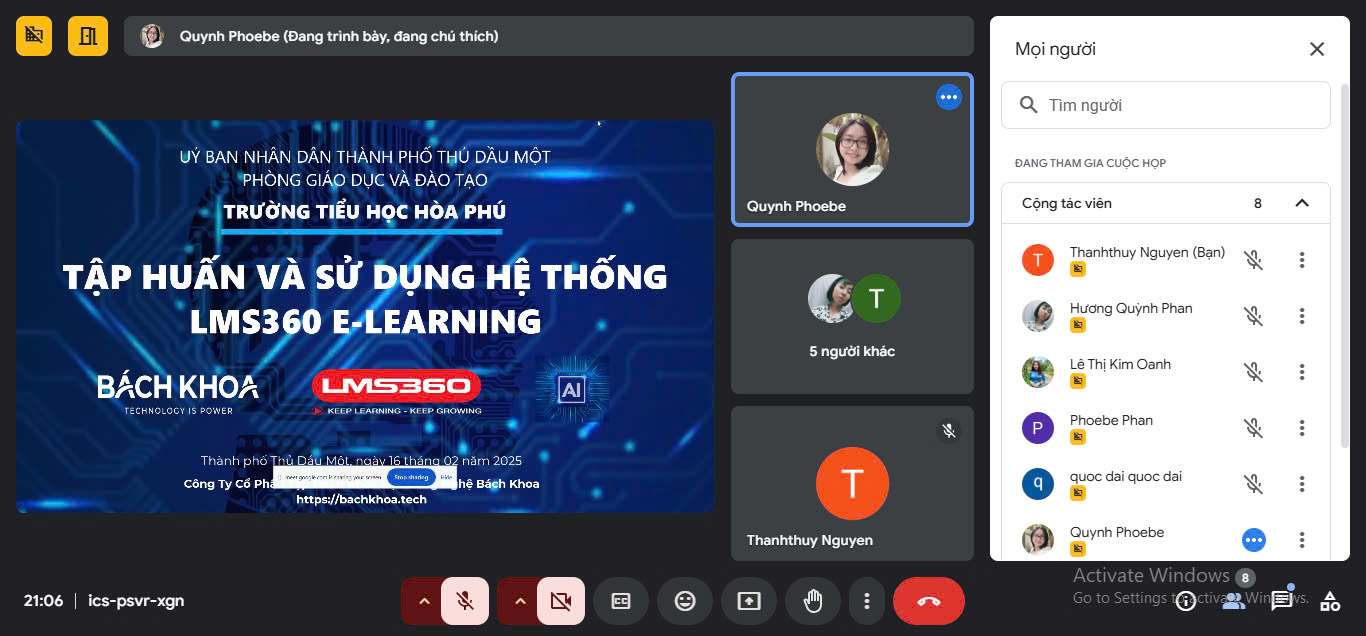Screen dimensions: 1366x636
Task: Close the Mọi người panel
Action: point(1317,49)
